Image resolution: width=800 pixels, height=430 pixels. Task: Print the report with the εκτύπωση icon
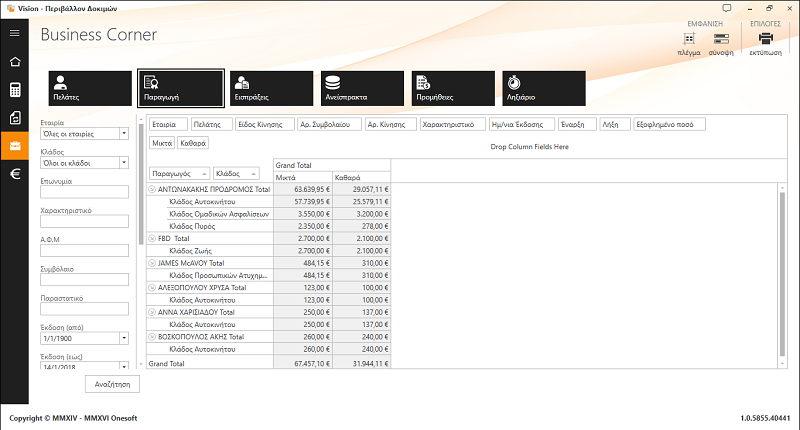(x=765, y=41)
